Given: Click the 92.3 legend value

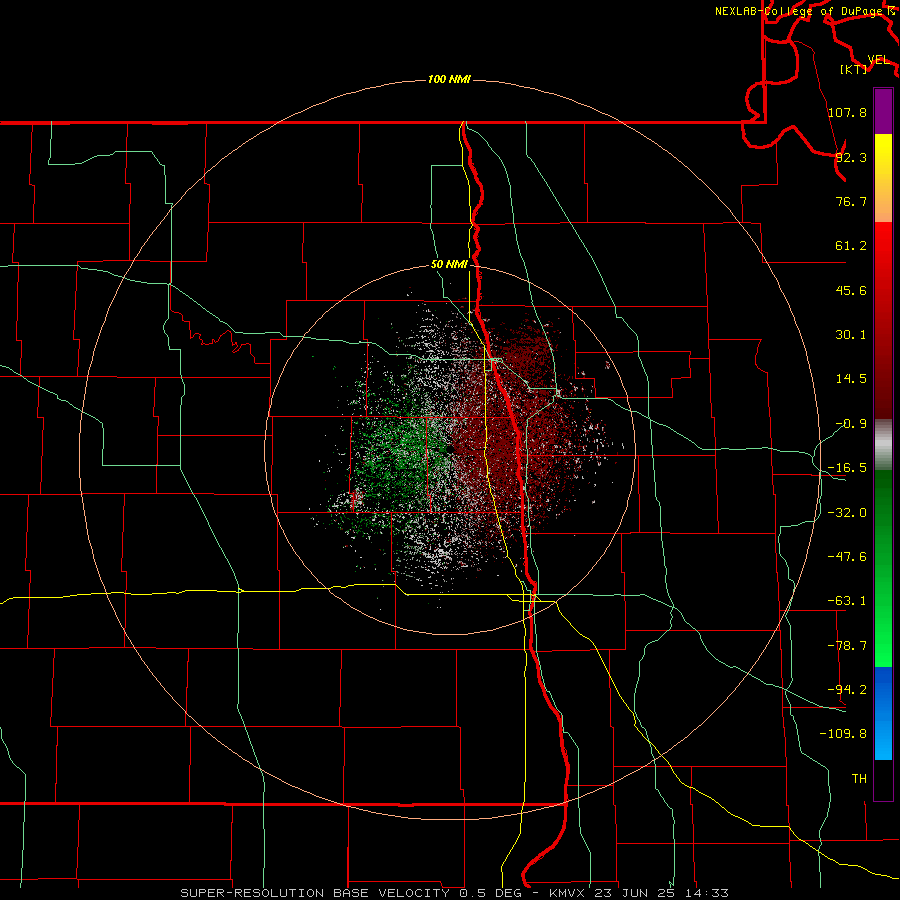Looking at the screenshot, I should [x=851, y=157].
